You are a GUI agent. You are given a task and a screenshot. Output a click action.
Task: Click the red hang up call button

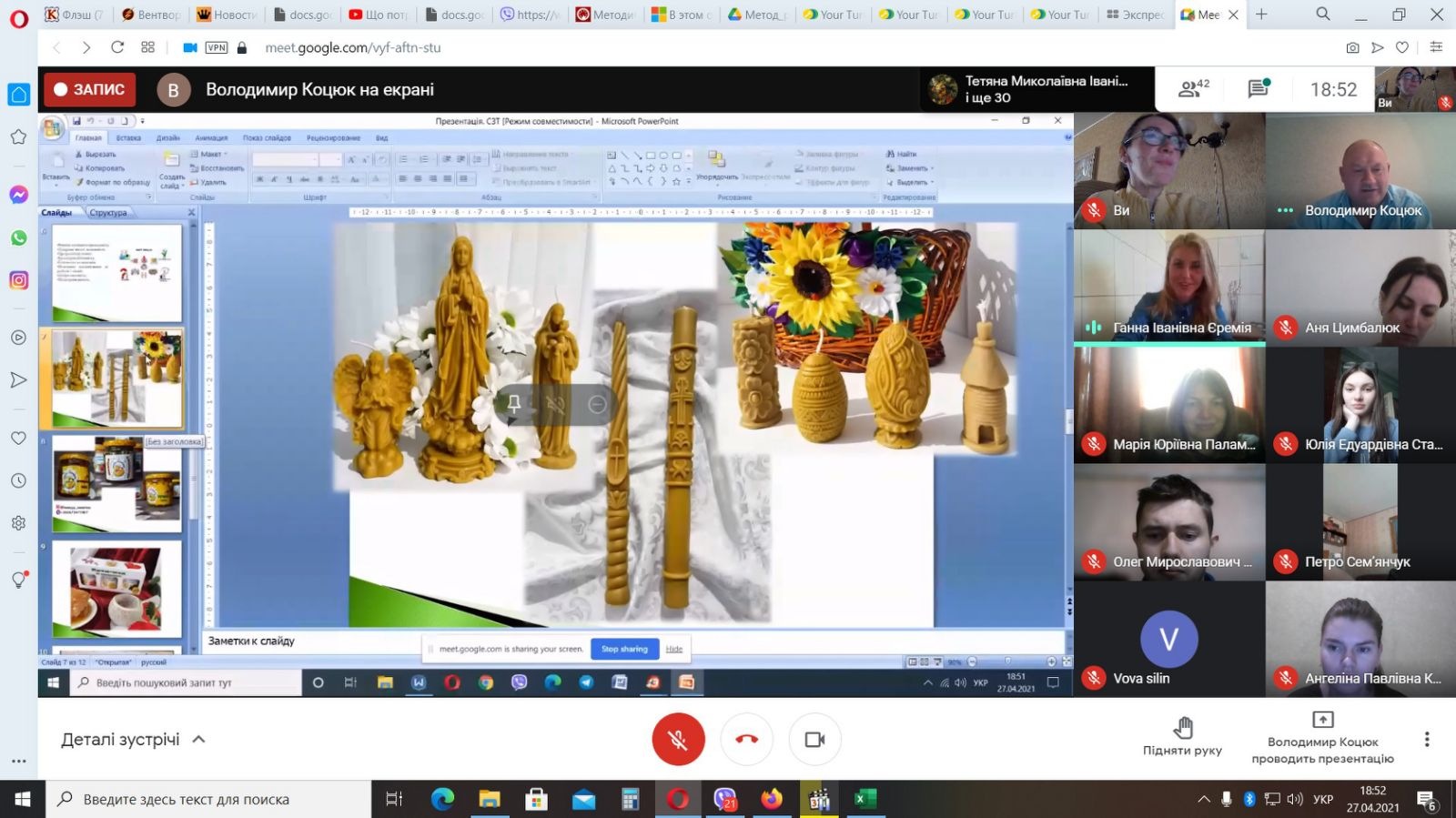point(746,740)
